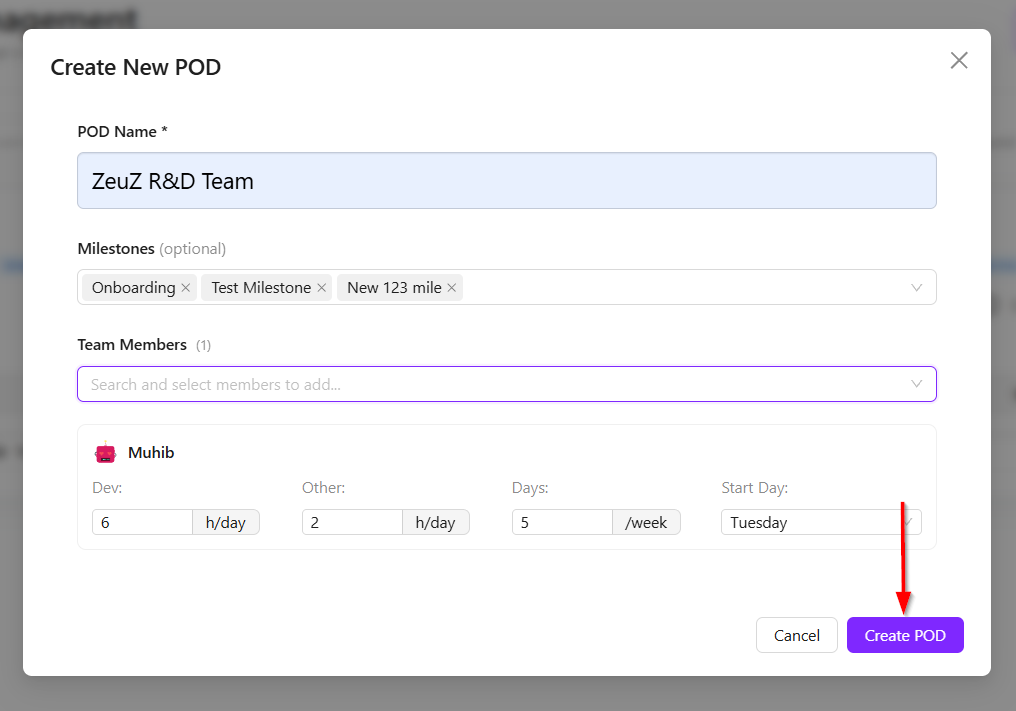Screen dimensions: 1016x711
Task: Open the Team Members dropdown chevron
Action: (x=916, y=384)
